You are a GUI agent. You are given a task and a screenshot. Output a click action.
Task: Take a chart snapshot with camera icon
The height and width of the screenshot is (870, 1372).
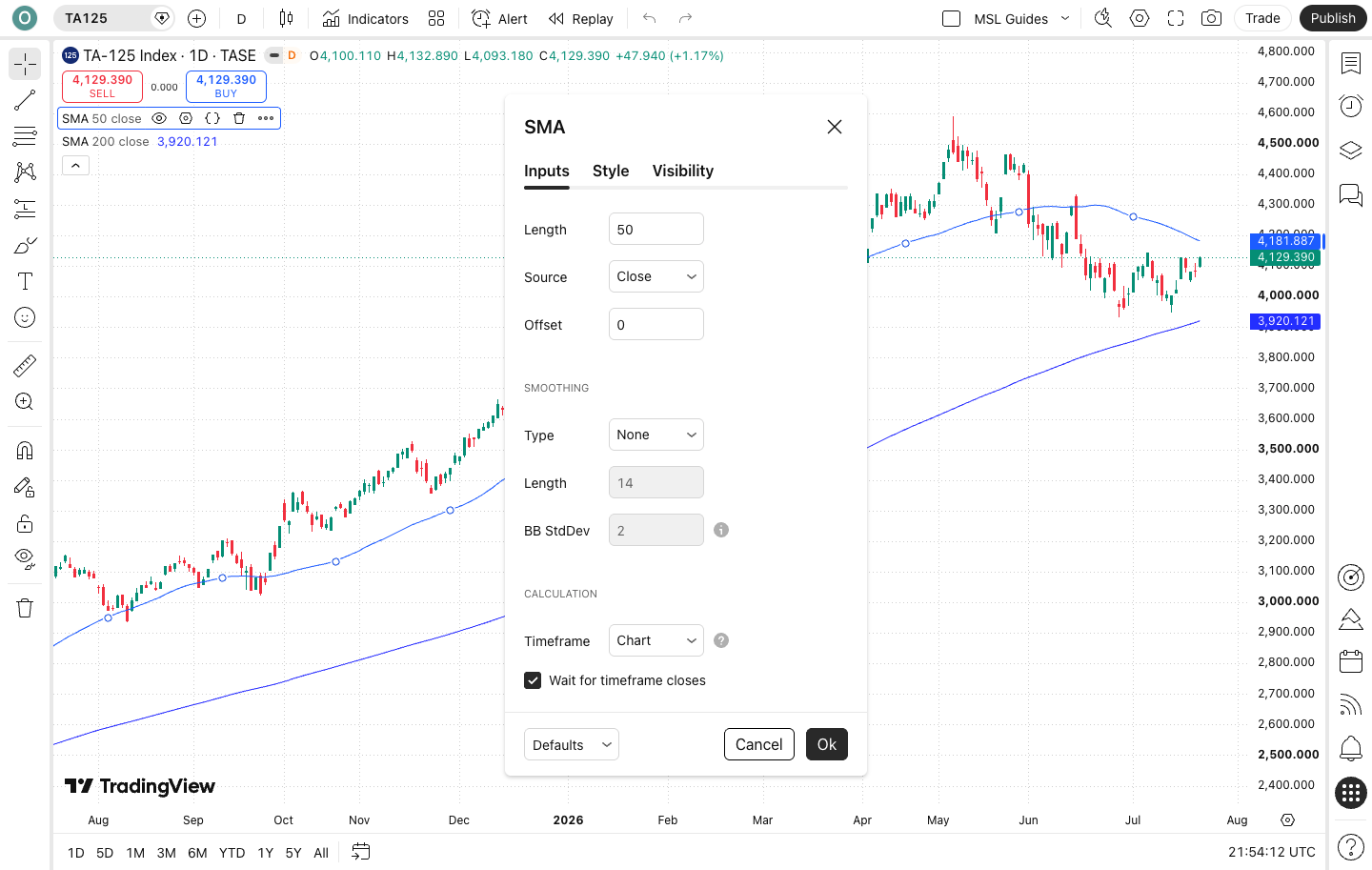[1211, 18]
